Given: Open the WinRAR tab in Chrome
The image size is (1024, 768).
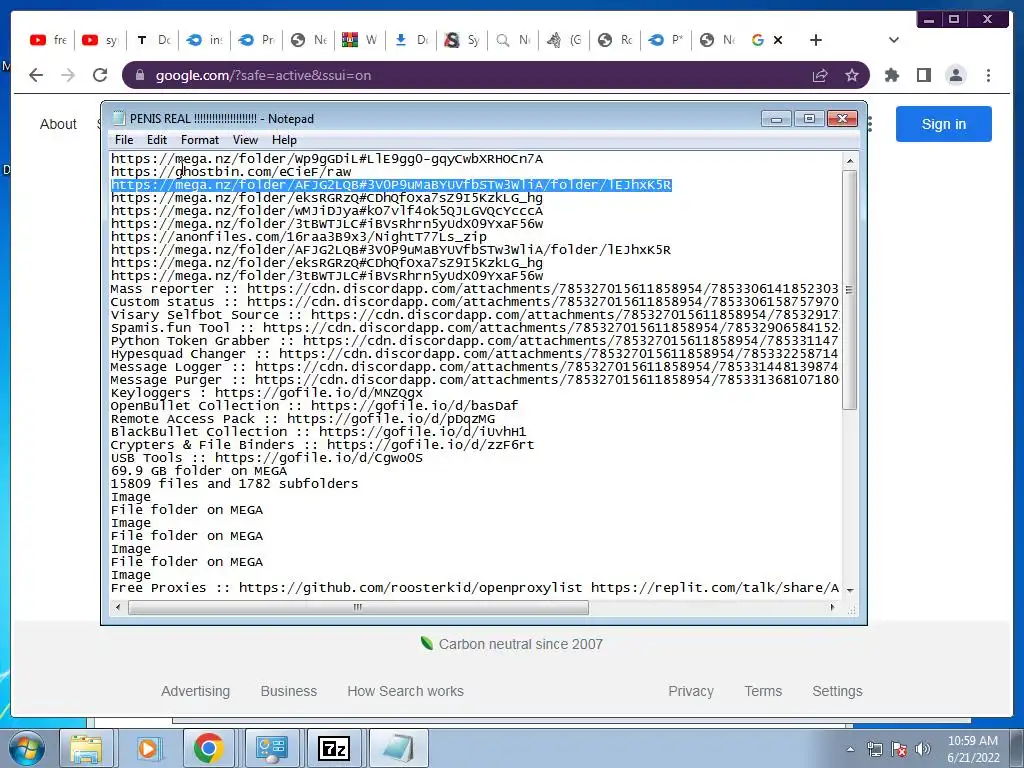Looking at the screenshot, I should (x=359, y=40).
